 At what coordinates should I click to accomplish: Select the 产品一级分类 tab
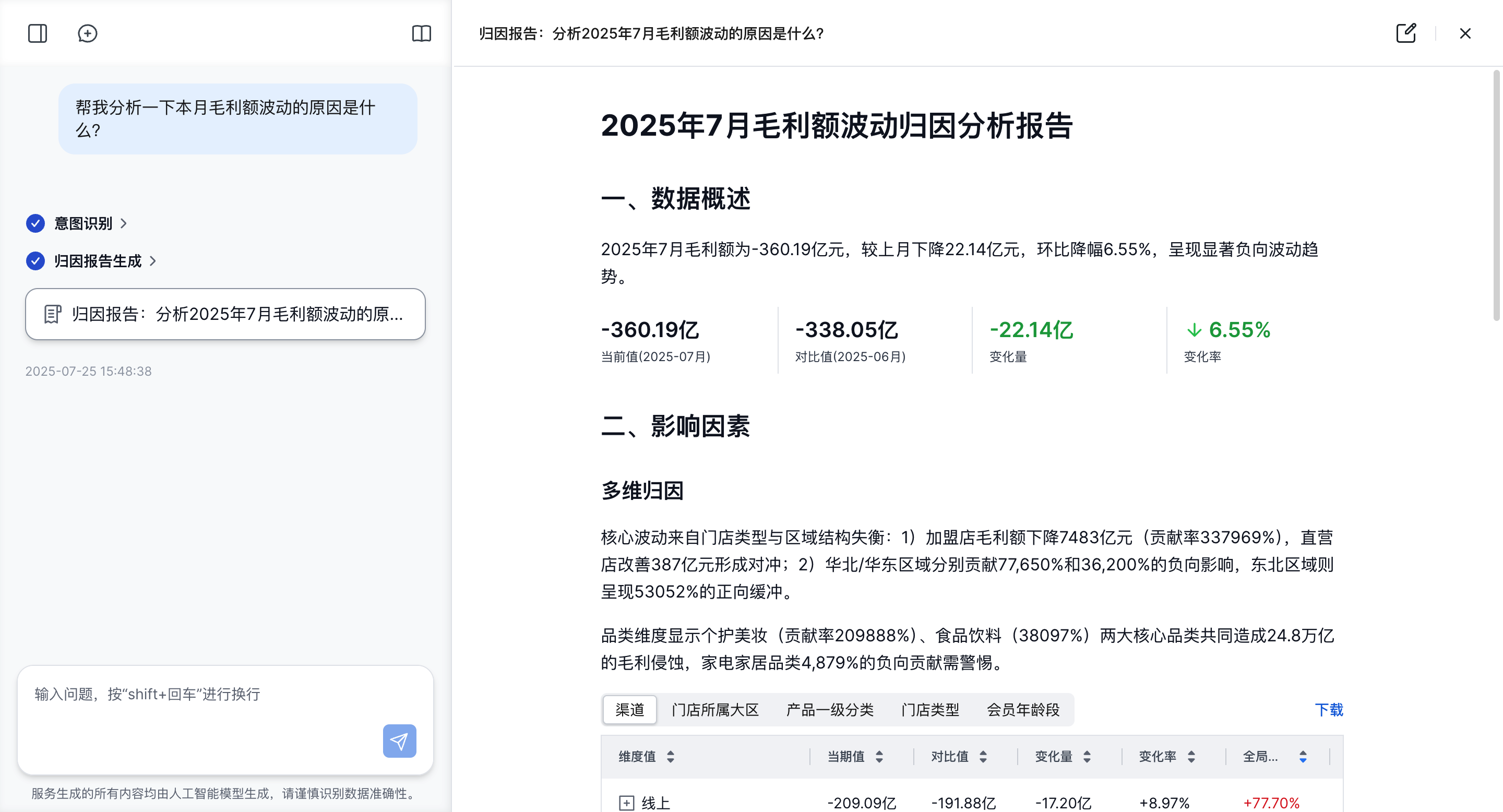(829, 709)
